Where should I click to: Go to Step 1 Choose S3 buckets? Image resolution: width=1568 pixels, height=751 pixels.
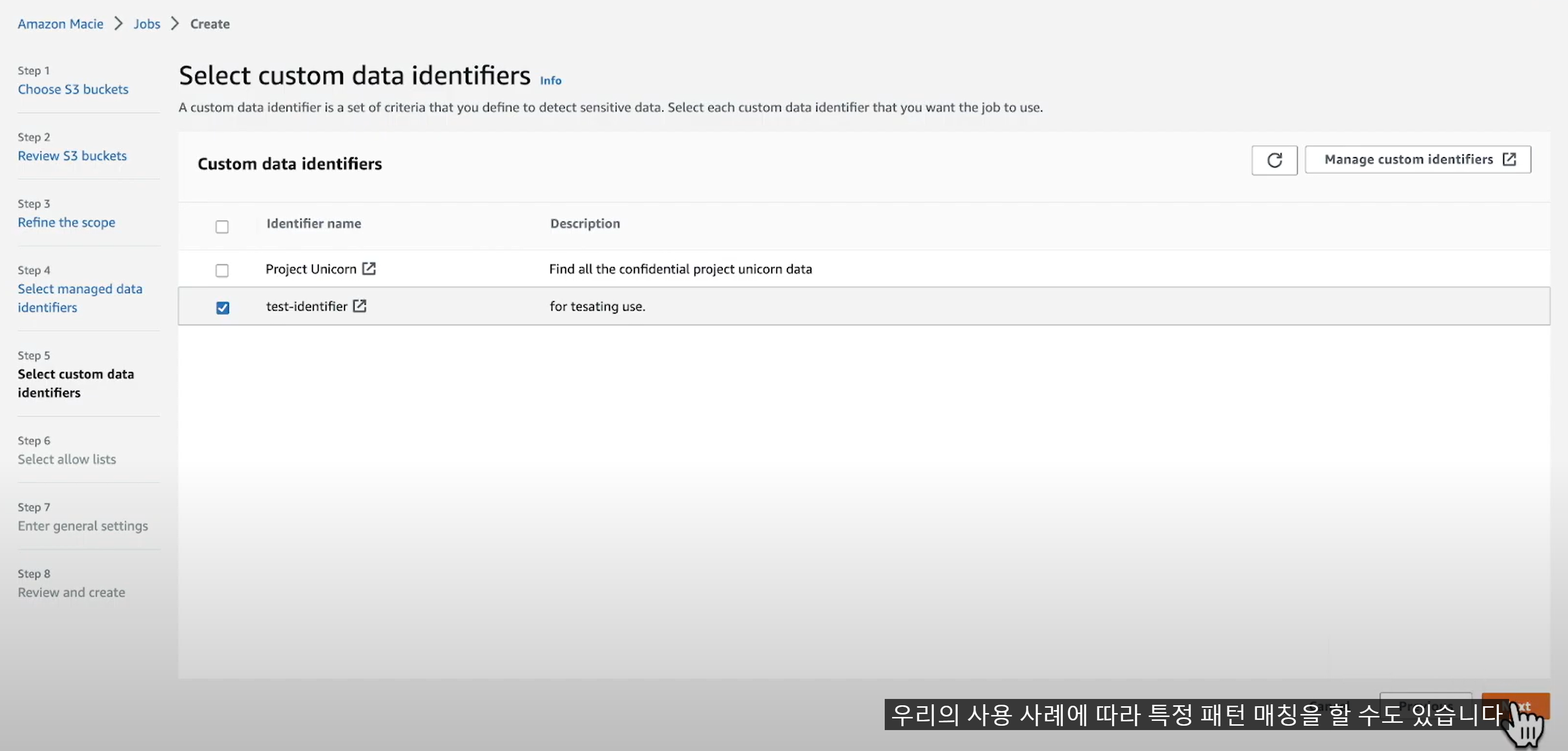tap(73, 89)
